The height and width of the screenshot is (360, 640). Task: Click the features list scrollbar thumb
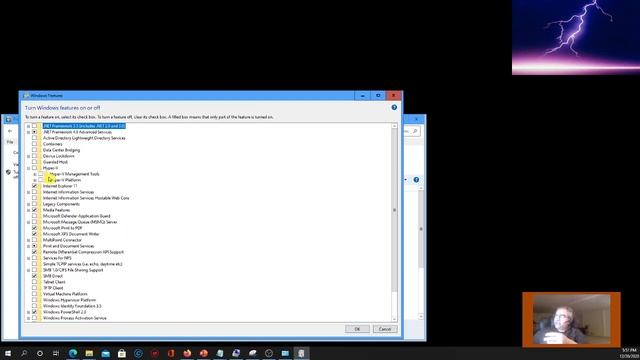(394, 210)
